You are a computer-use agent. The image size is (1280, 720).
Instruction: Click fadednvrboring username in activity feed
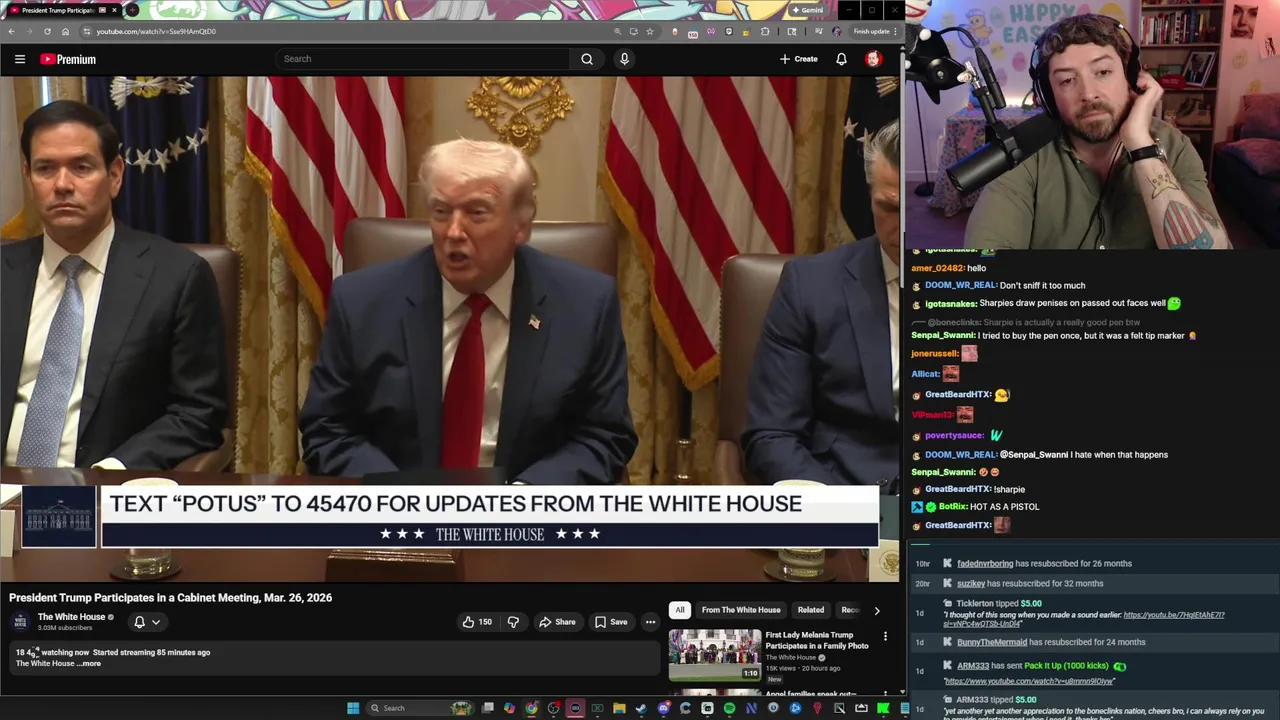click(985, 564)
